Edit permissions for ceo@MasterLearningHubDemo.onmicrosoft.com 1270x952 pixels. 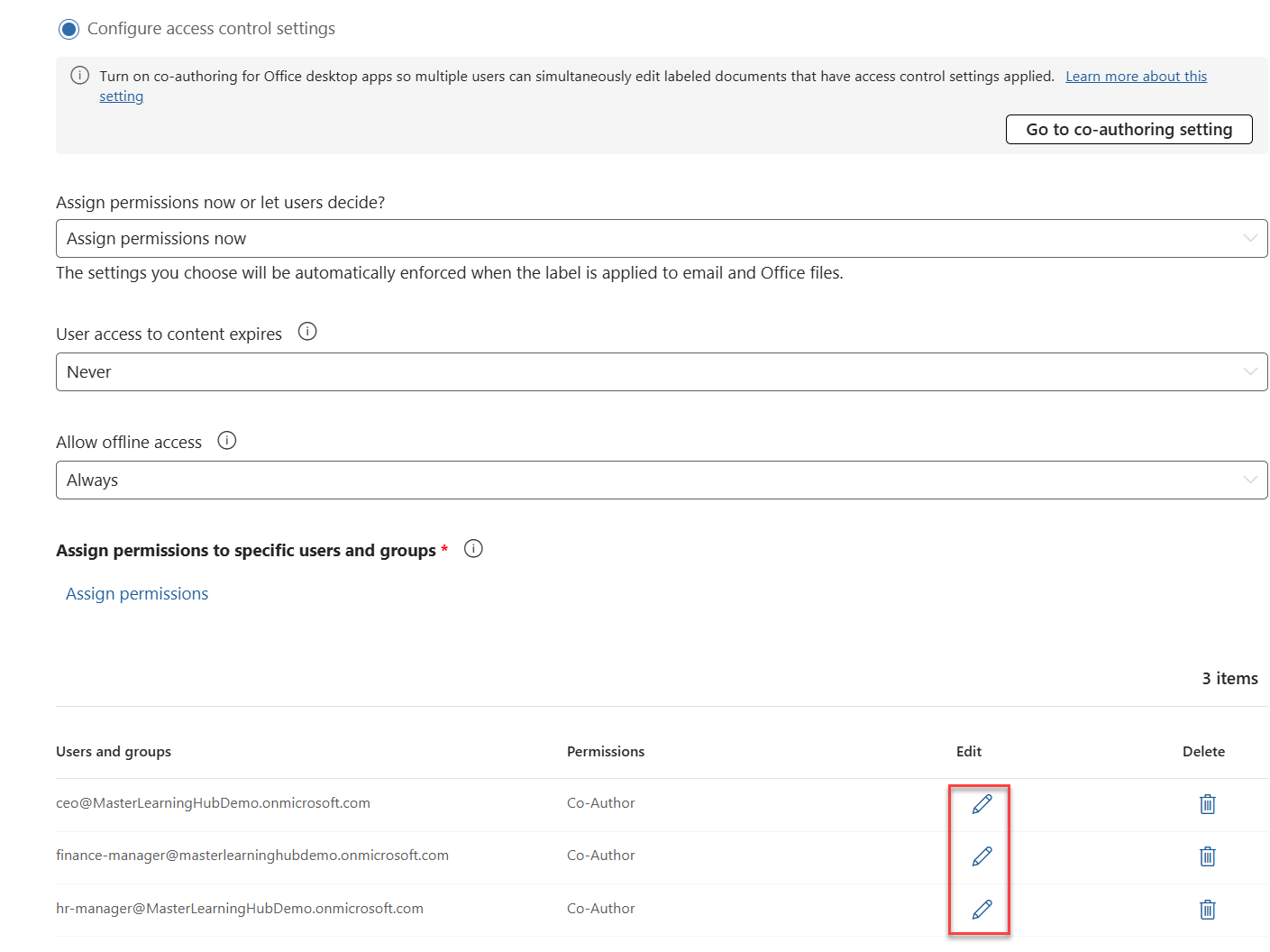click(x=980, y=804)
